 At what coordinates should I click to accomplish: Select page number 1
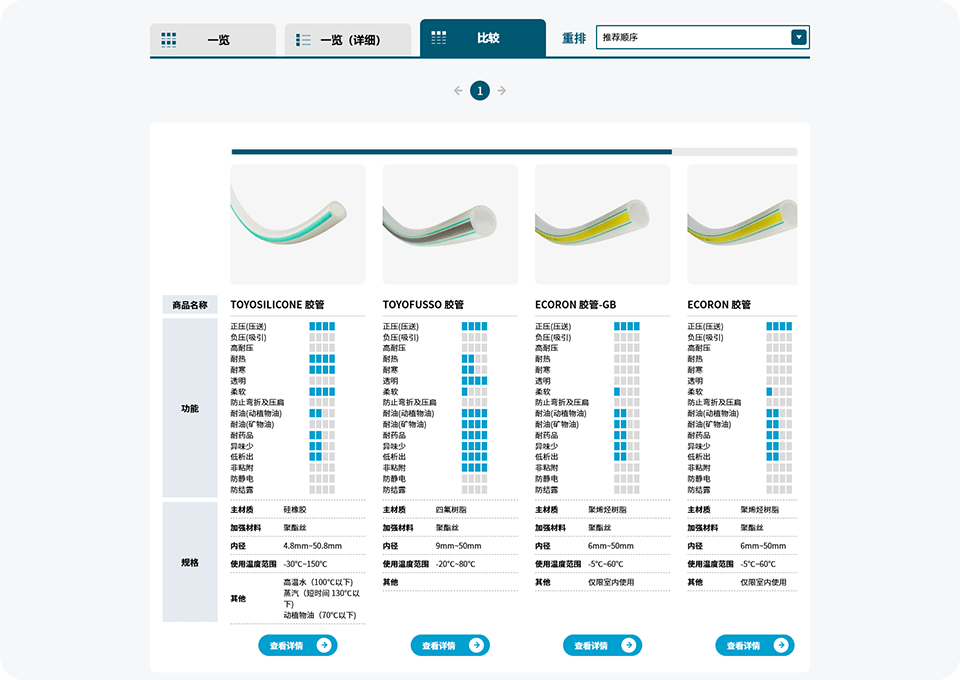point(480,91)
